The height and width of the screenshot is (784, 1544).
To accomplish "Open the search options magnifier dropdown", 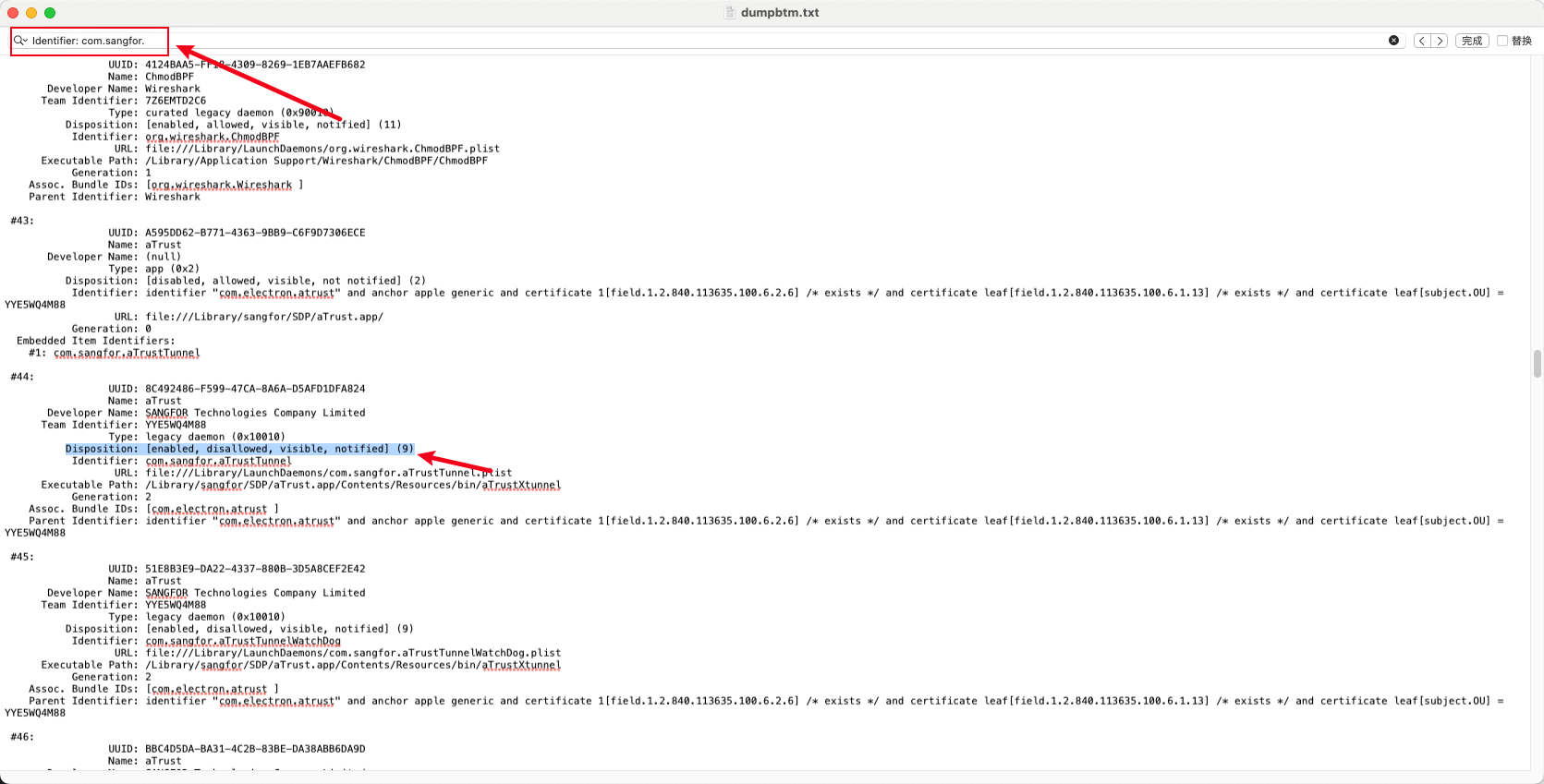I will [20, 41].
